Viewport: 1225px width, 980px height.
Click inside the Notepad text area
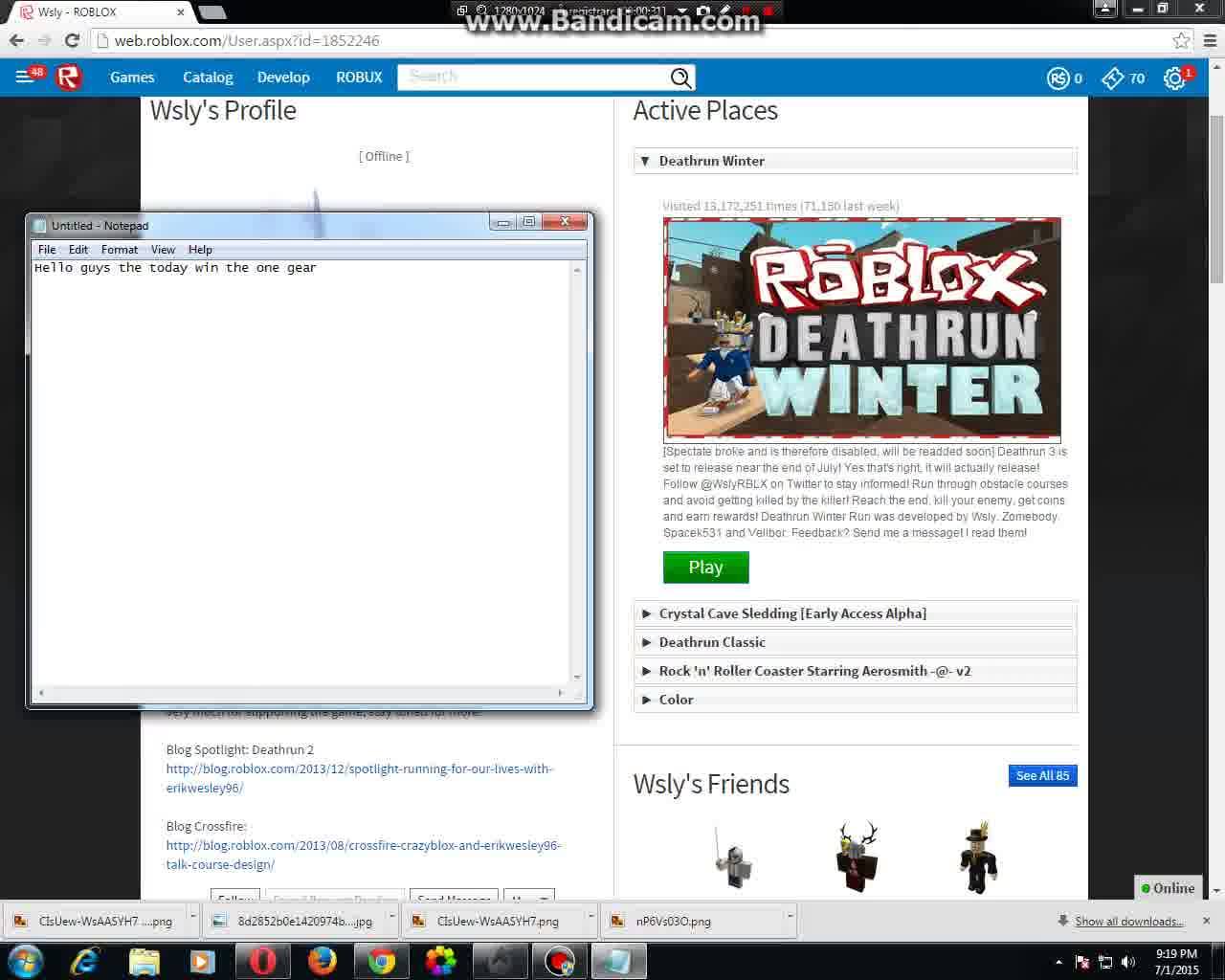point(301,473)
